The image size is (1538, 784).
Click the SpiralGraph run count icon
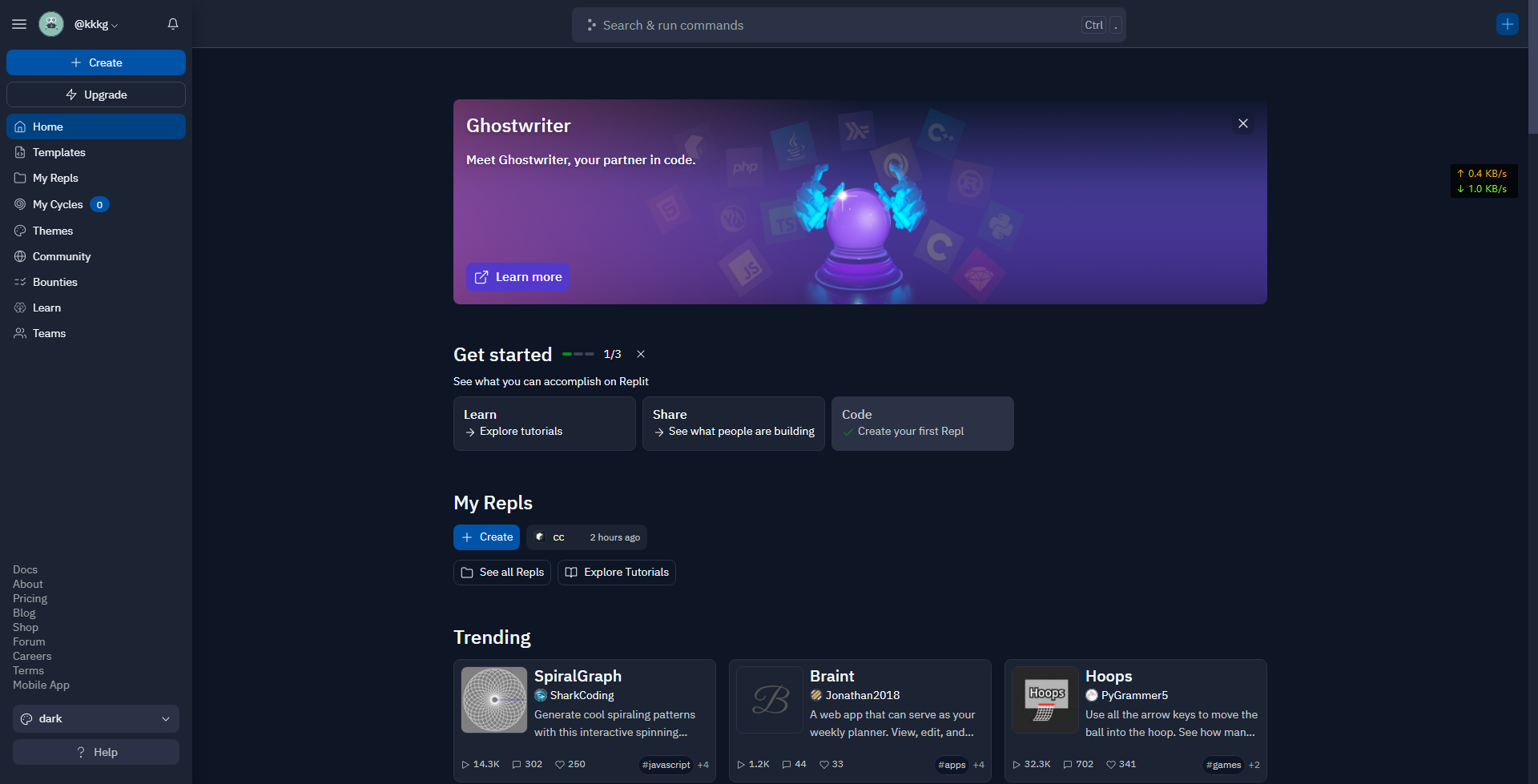click(465, 765)
